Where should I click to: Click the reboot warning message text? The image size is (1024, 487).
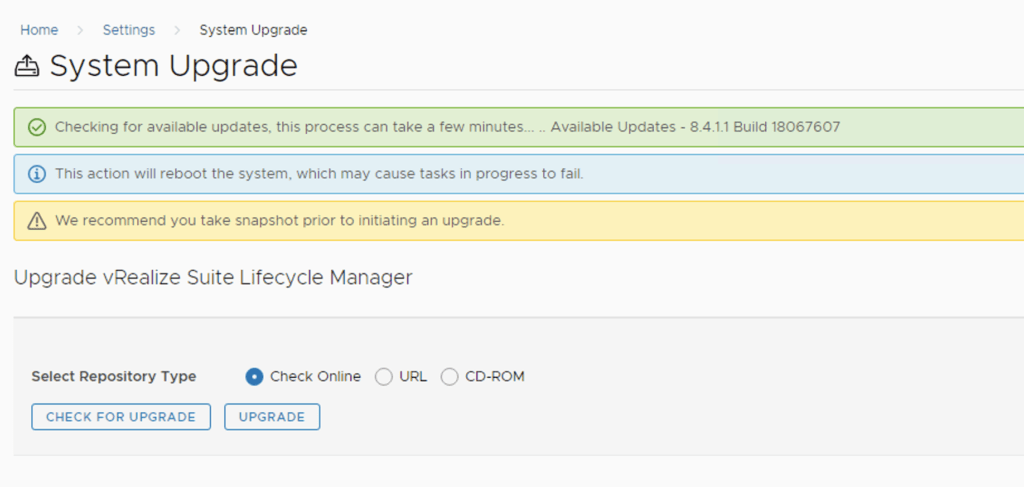click(318, 174)
